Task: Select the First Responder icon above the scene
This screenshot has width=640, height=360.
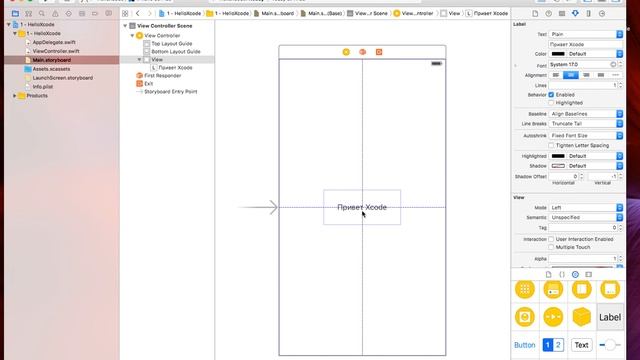Action: point(362,52)
